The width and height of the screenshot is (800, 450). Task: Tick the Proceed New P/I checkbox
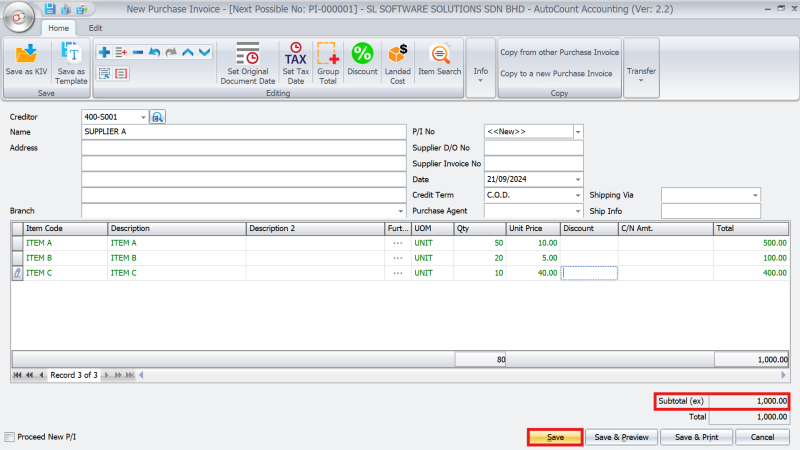coord(10,437)
